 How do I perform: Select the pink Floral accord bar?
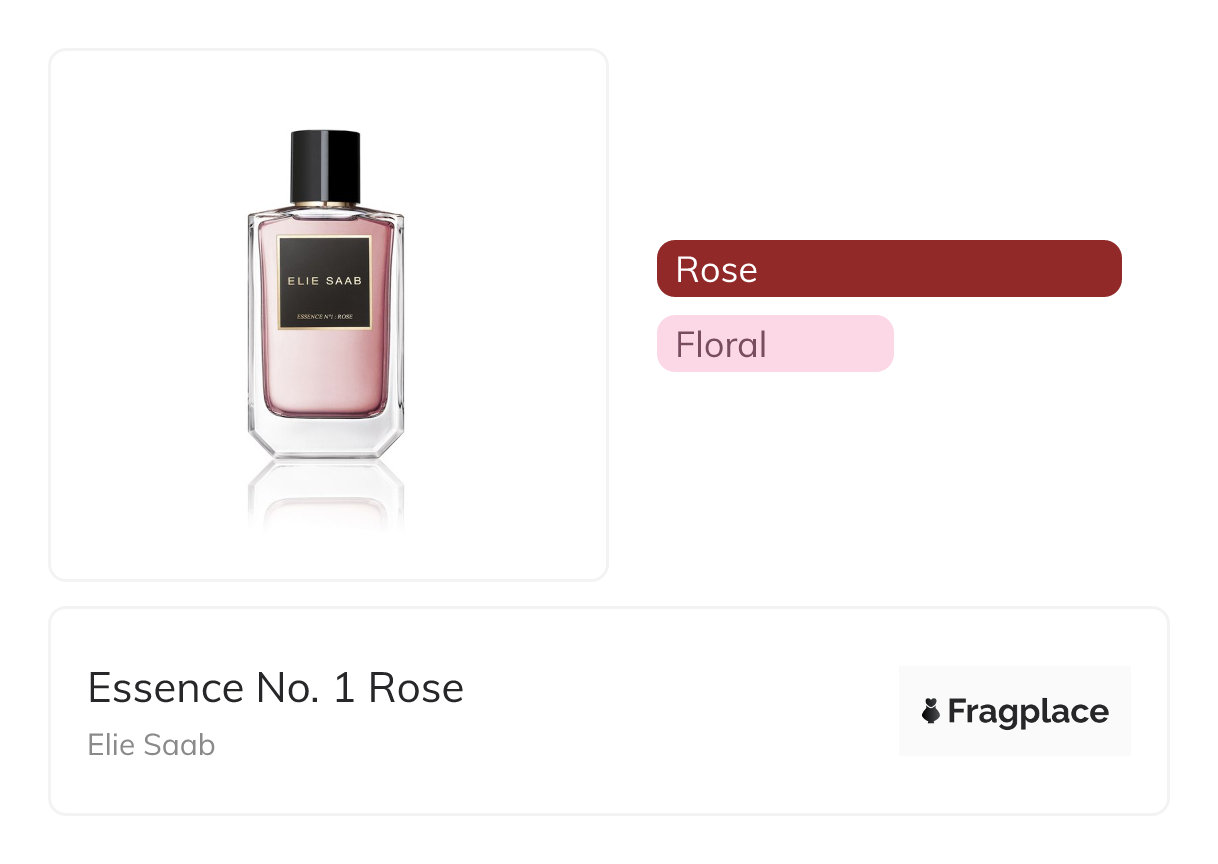click(x=775, y=344)
